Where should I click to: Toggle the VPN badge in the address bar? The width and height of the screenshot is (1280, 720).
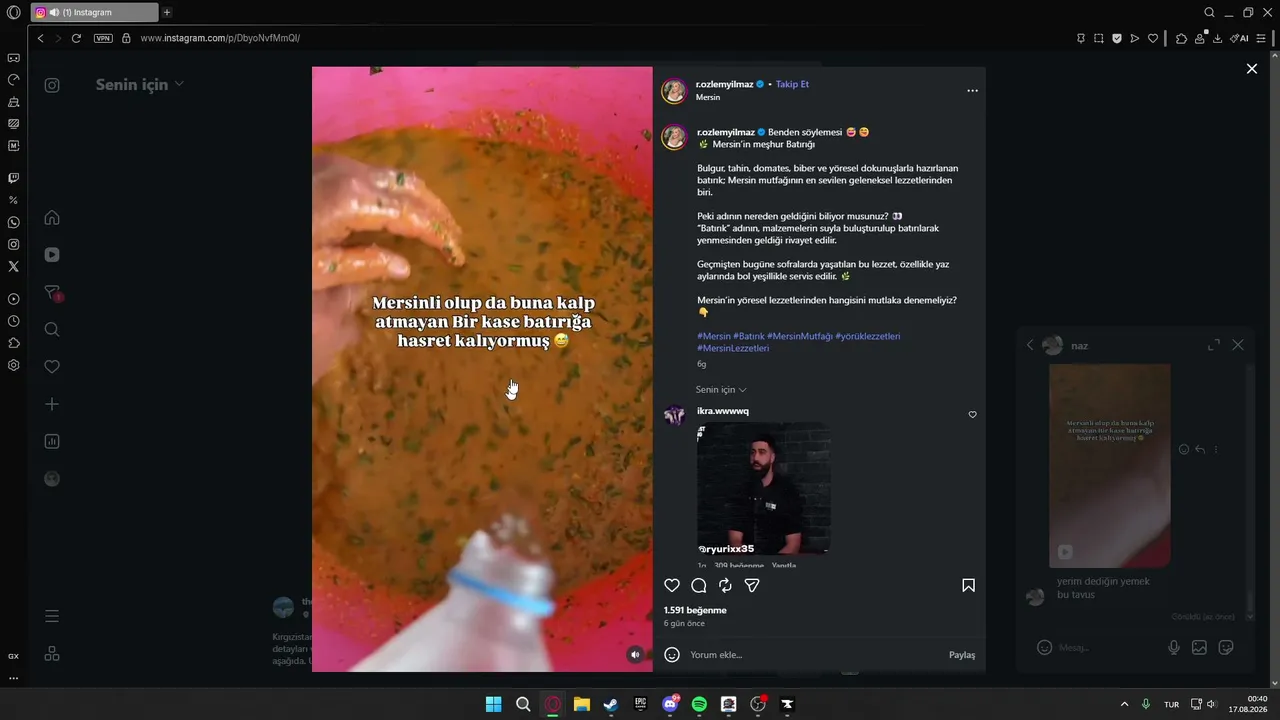[x=103, y=38]
